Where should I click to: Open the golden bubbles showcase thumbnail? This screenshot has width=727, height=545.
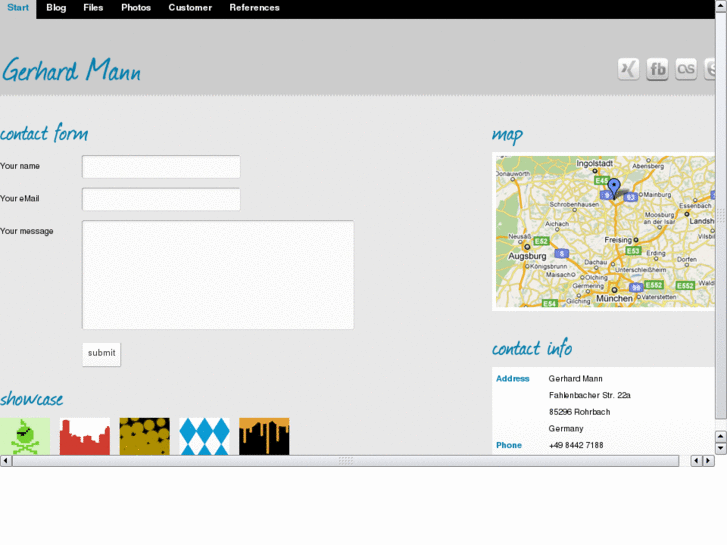(145, 436)
